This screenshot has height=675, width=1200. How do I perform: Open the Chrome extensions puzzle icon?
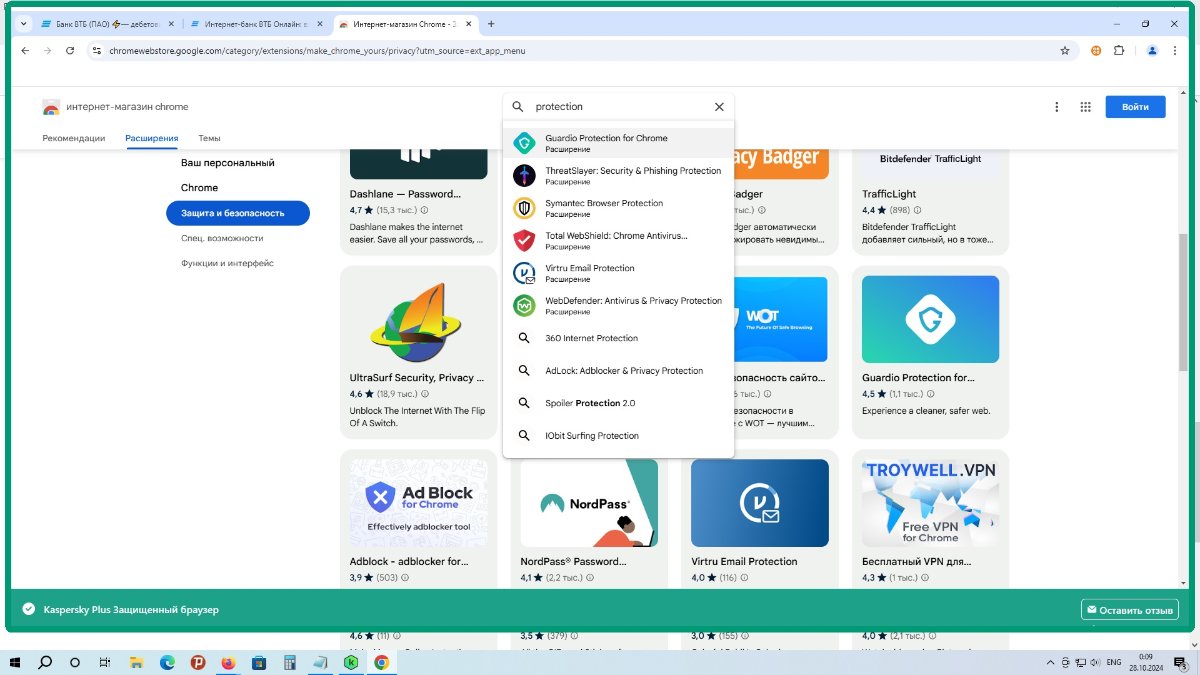[x=1119, y=50]
